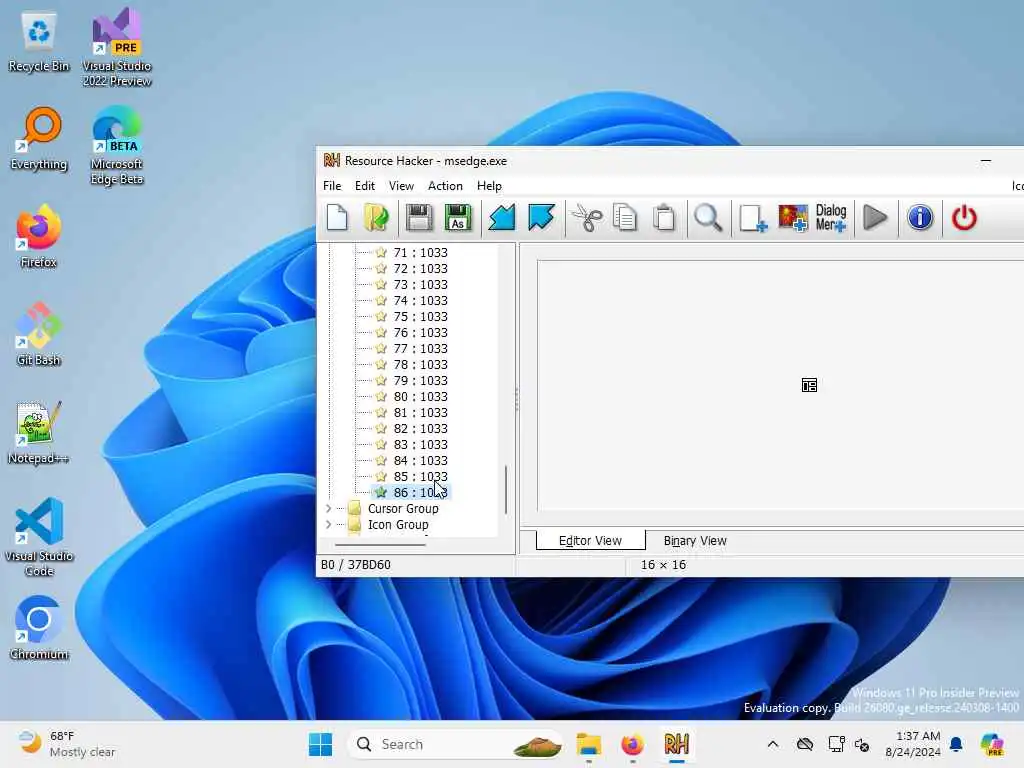
Task: Copy using the double-page icon
Action: [625, 217]
